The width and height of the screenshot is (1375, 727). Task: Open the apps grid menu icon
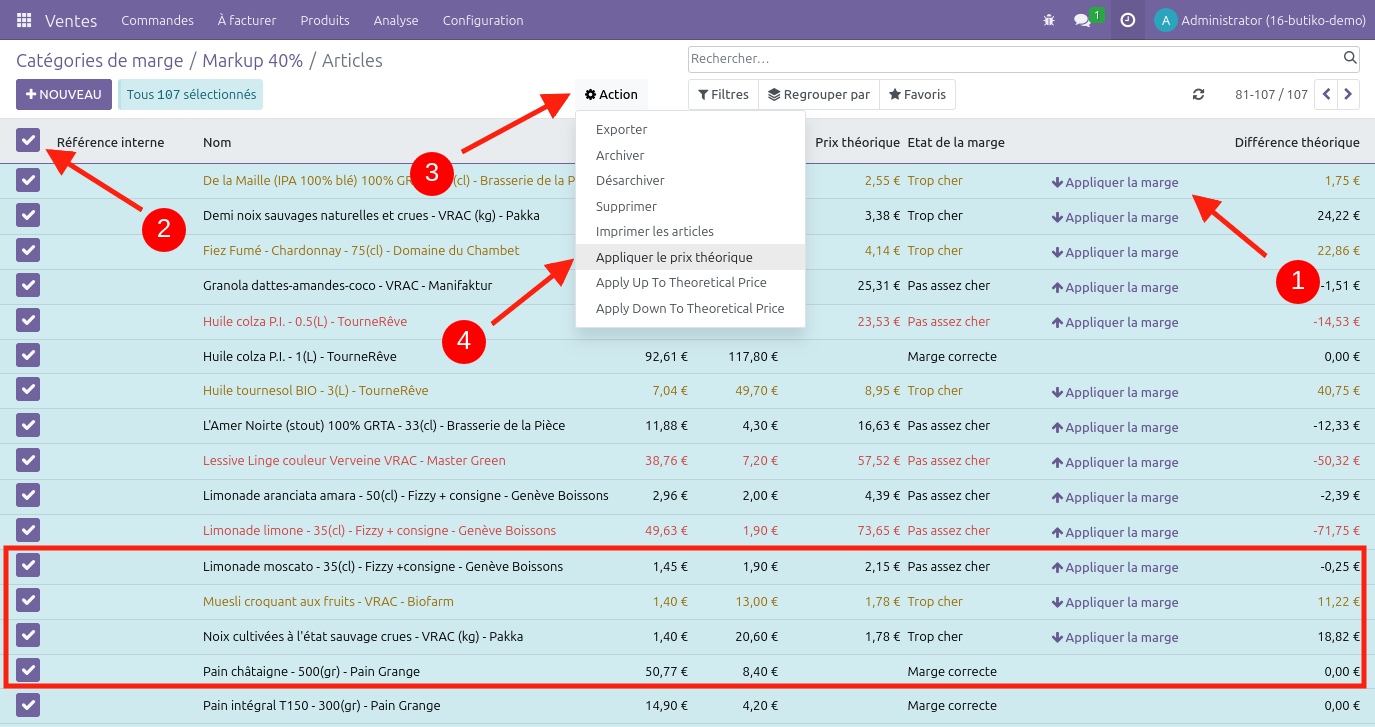[x=24, y=20]
